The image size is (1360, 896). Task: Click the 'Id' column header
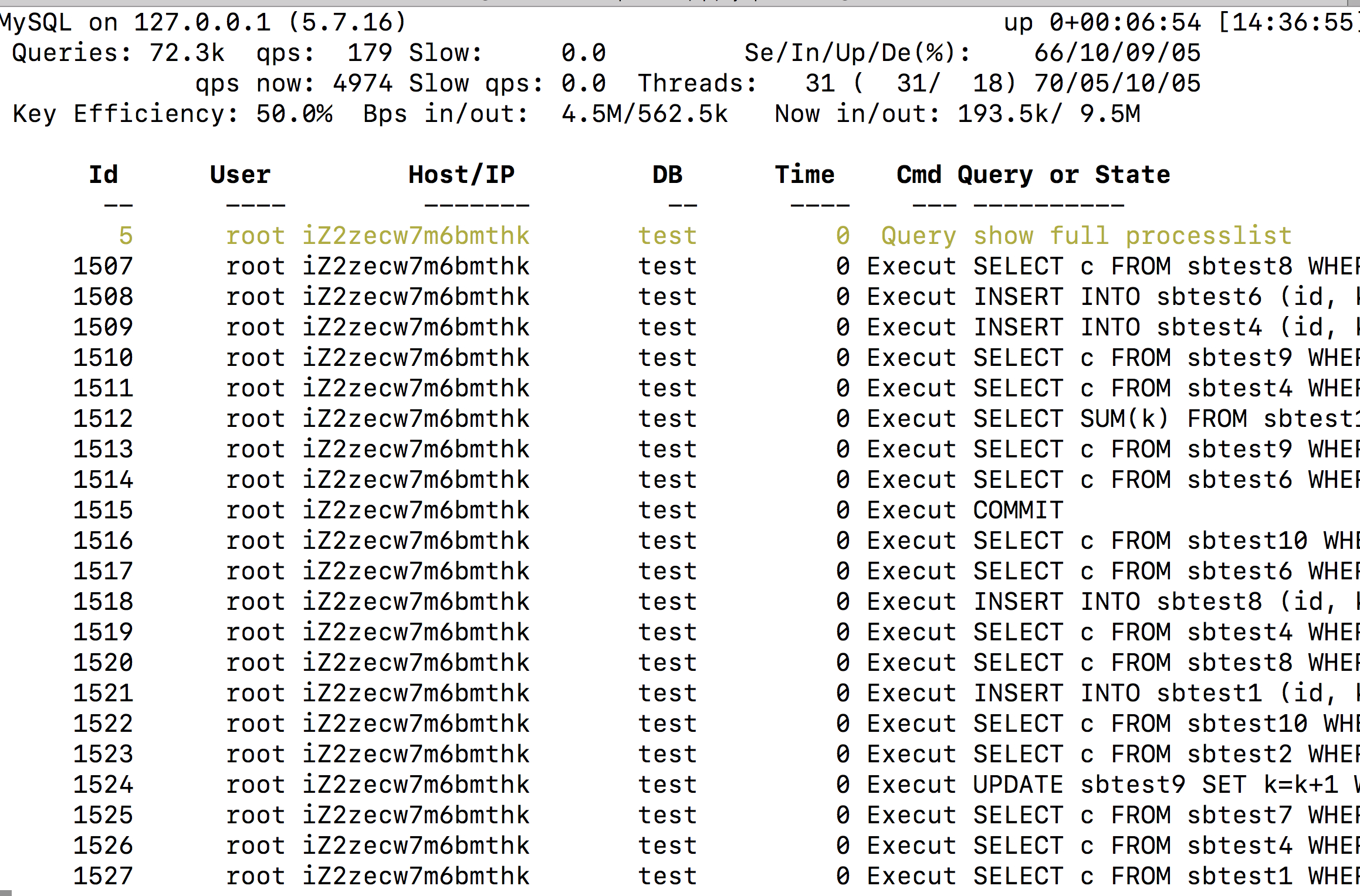point(103,175)
